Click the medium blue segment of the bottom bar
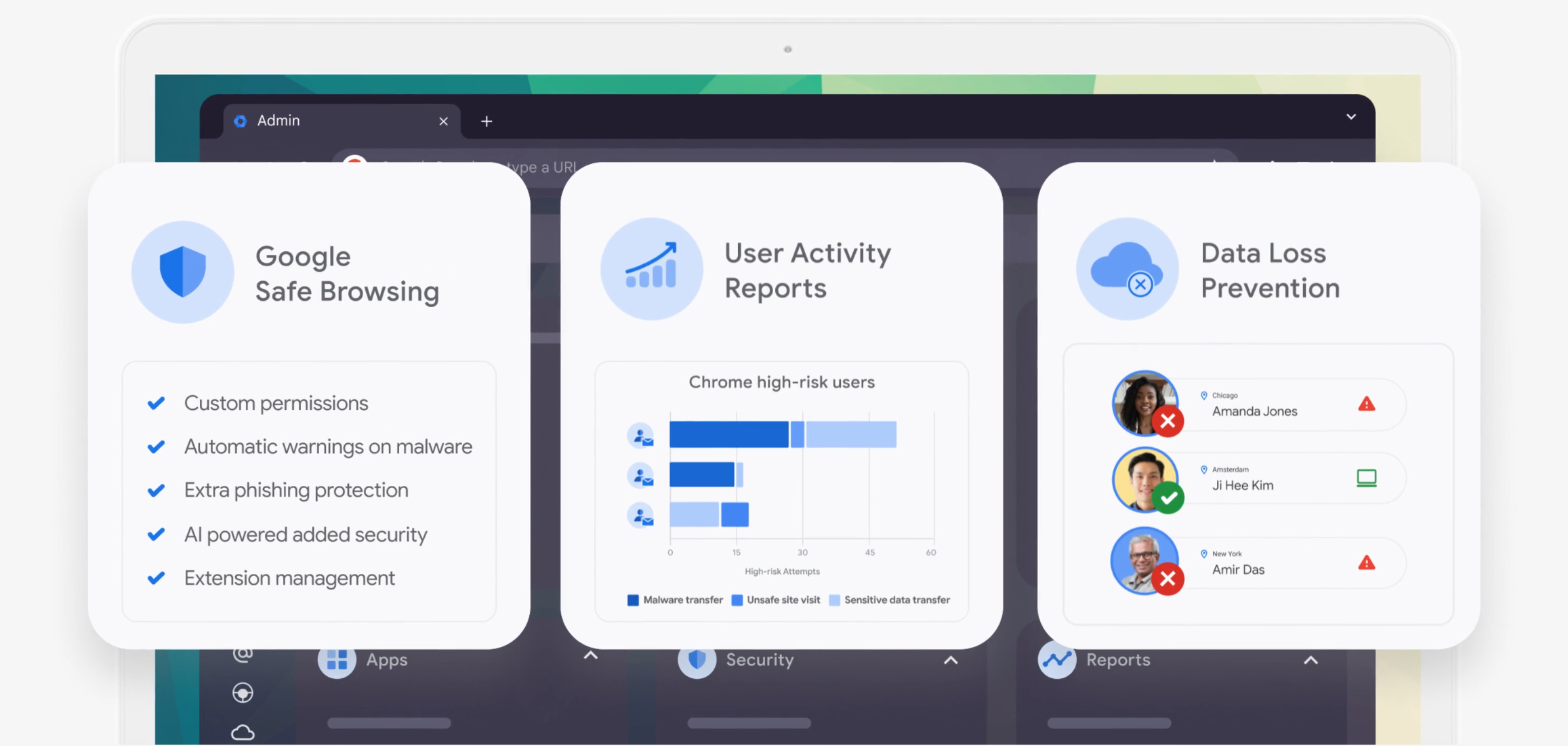 pyautogui.click(x=735, y=515)
